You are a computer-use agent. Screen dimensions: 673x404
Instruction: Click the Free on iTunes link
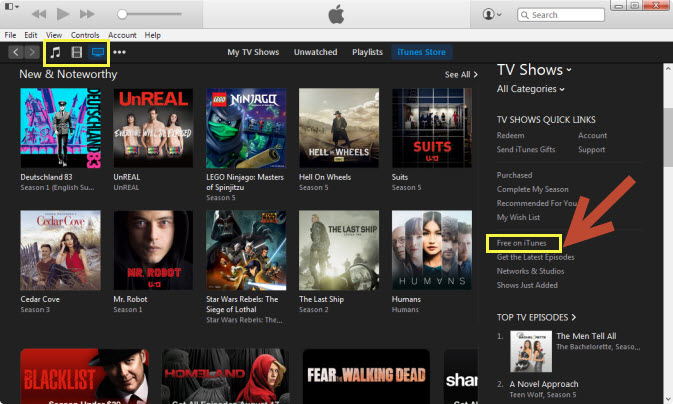pyautogui.click(x=521, y=243)
